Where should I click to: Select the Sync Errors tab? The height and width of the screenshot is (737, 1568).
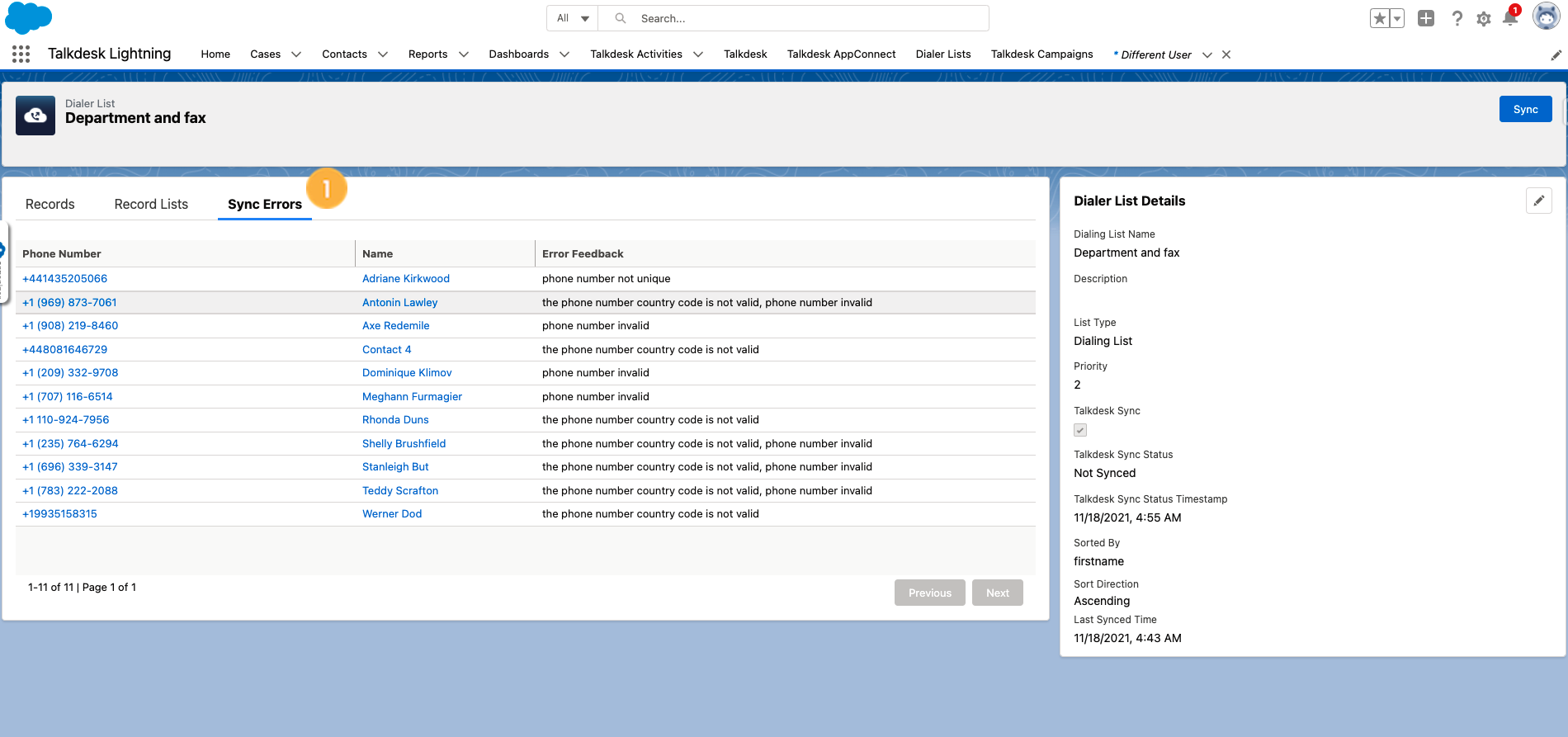(265, 204)
